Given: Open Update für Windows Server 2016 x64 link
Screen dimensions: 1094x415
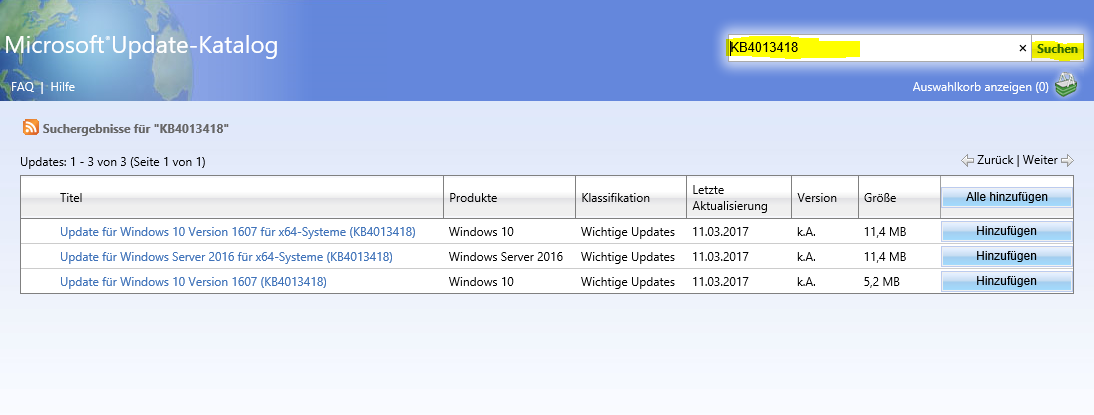Looking at the screenshot, I should point(226,257).
